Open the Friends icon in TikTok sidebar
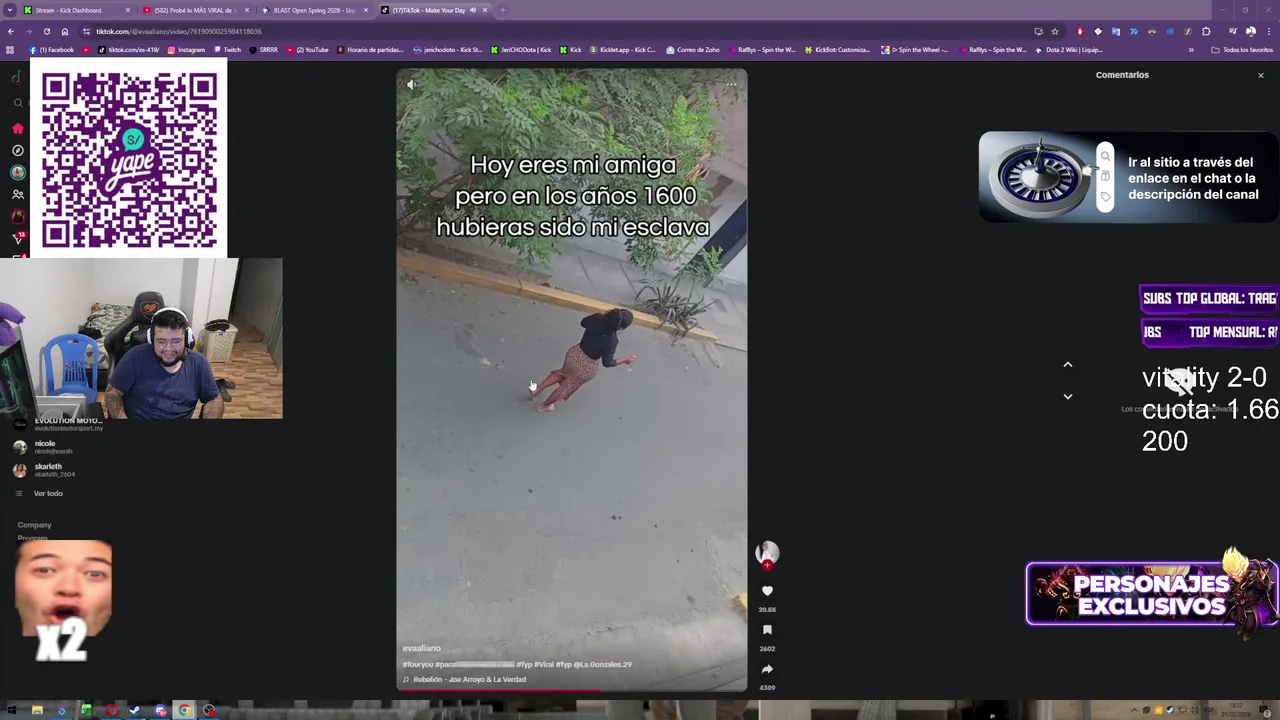Screen dimensions: 1280x720 [18, 194]
